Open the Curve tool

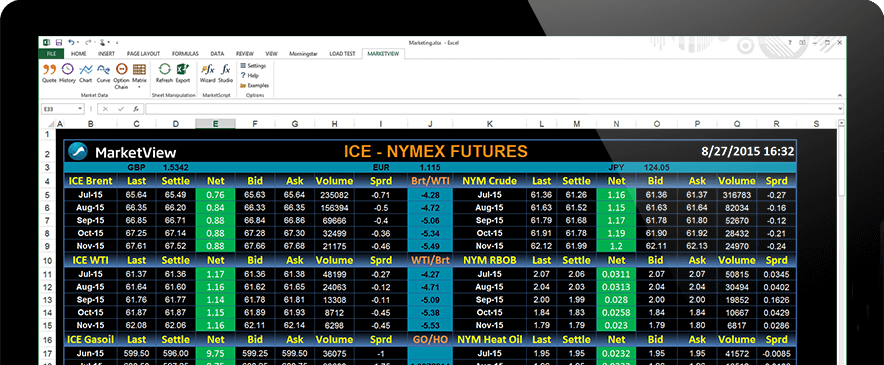pyautogui.click(x=103, y=73)
